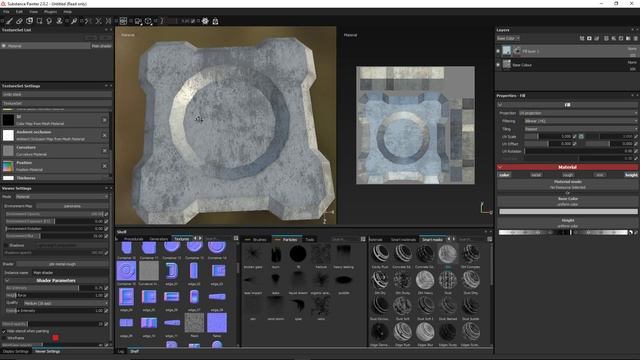Switch to the 3D/2D split view icon
This screenshot has height=360, width=640.
click(x=123, y=21)
